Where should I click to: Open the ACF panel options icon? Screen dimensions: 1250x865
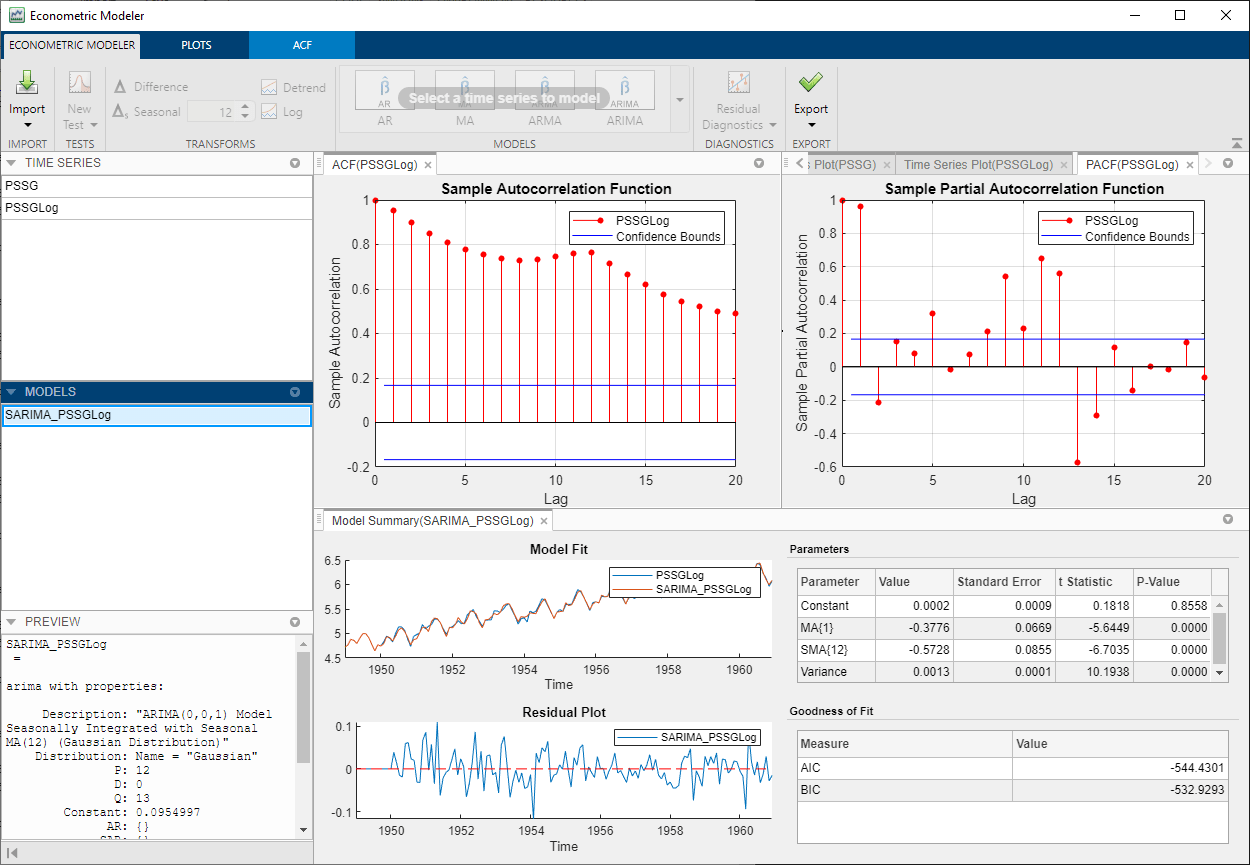pos(758,164)
